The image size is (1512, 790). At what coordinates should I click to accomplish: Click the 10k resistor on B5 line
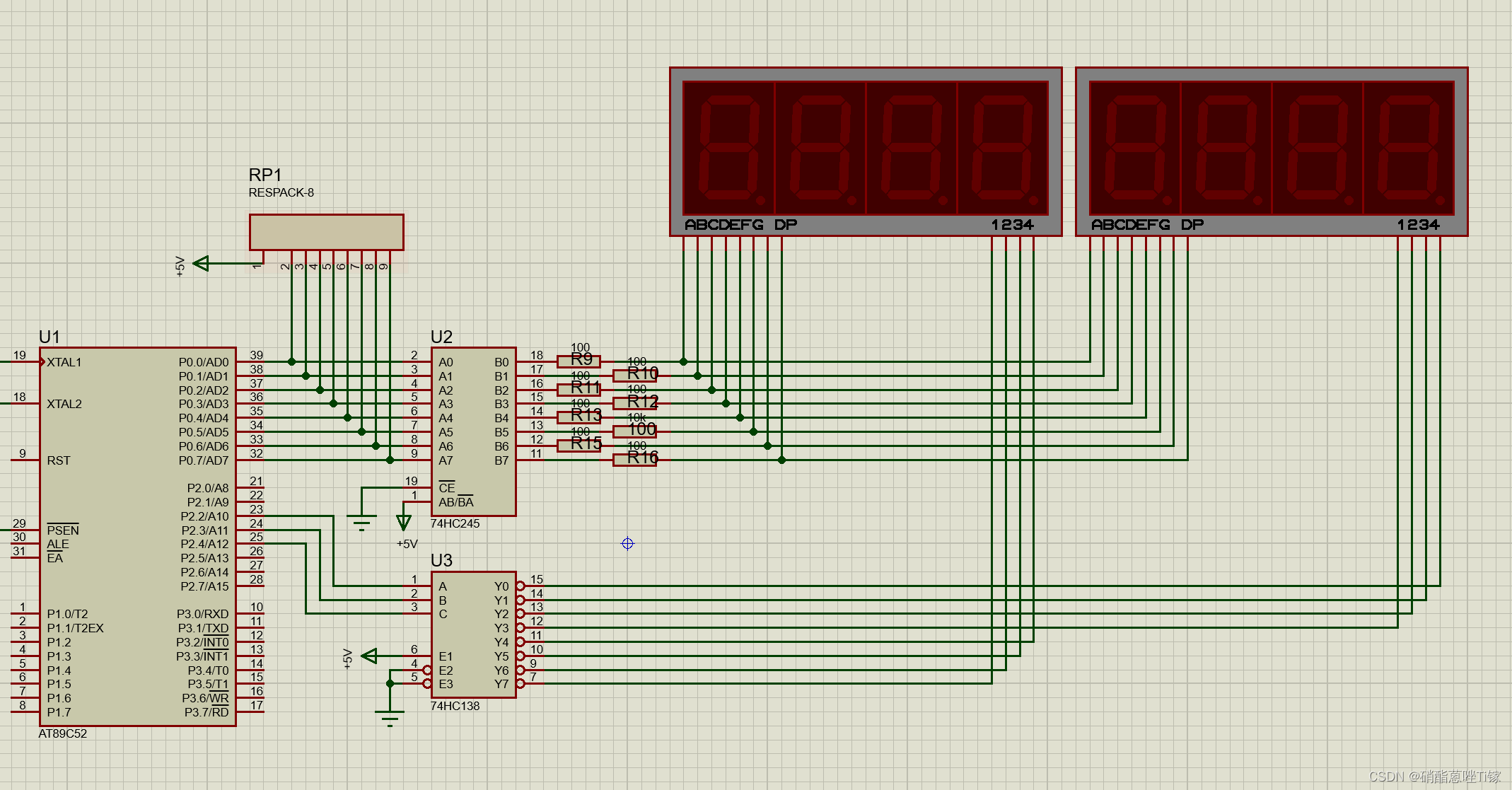(635, 431)
